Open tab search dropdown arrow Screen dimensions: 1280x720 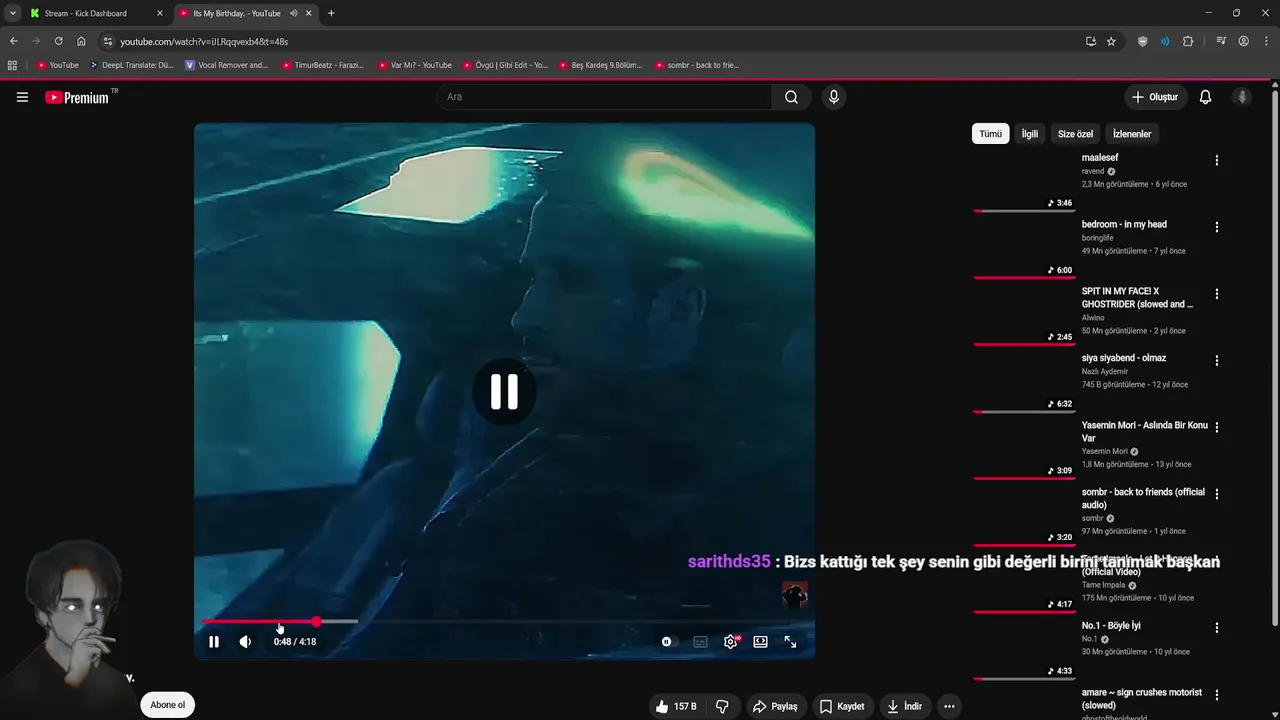coord(12,13)
